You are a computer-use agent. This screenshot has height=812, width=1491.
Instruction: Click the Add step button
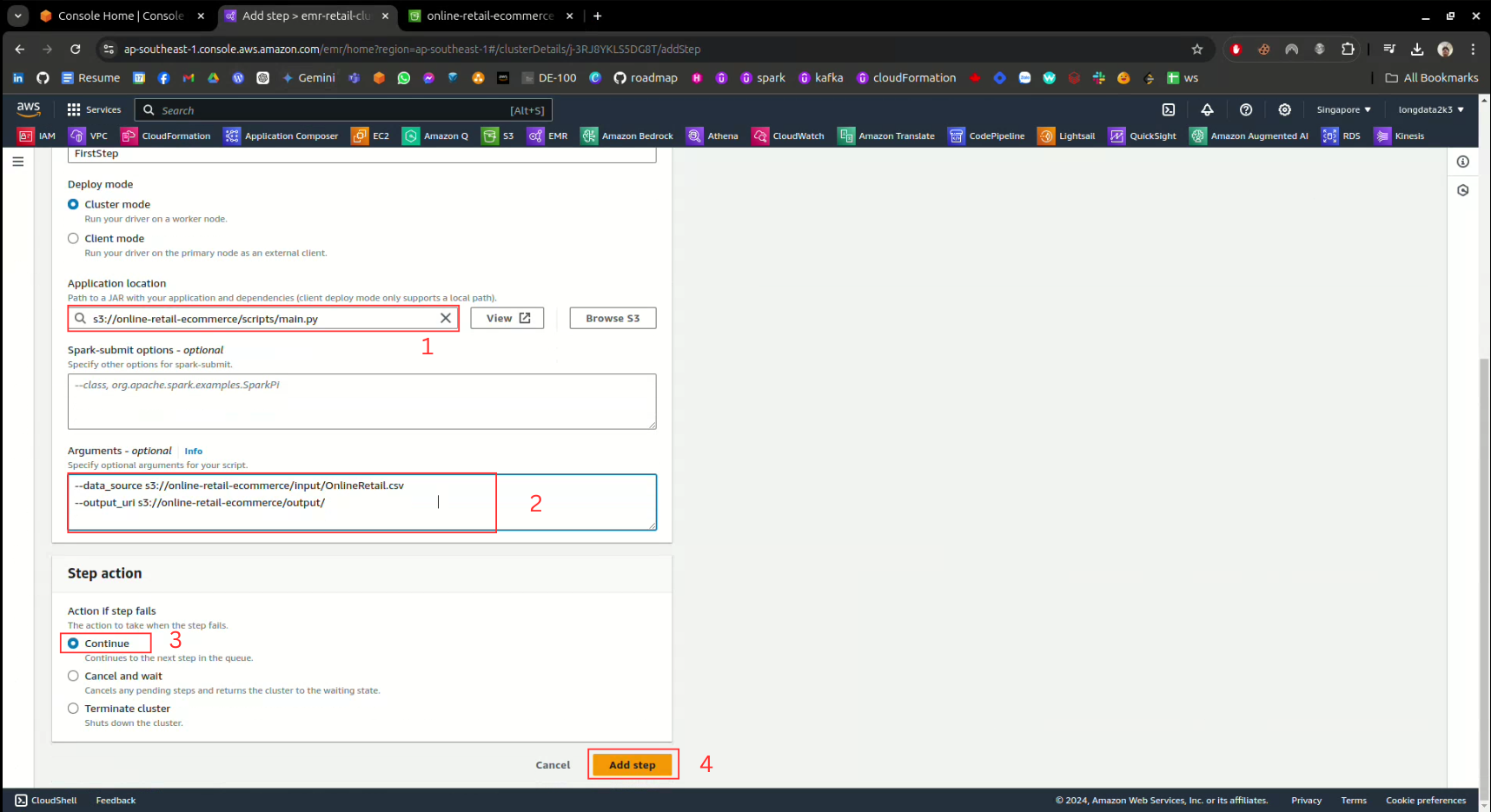click(x=632, y=765)
